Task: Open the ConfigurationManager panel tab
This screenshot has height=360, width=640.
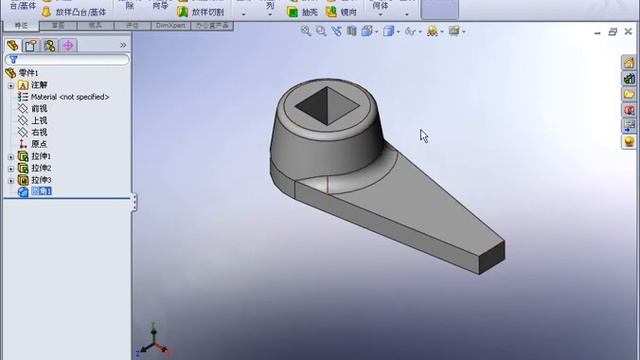Action: (50, 45)
